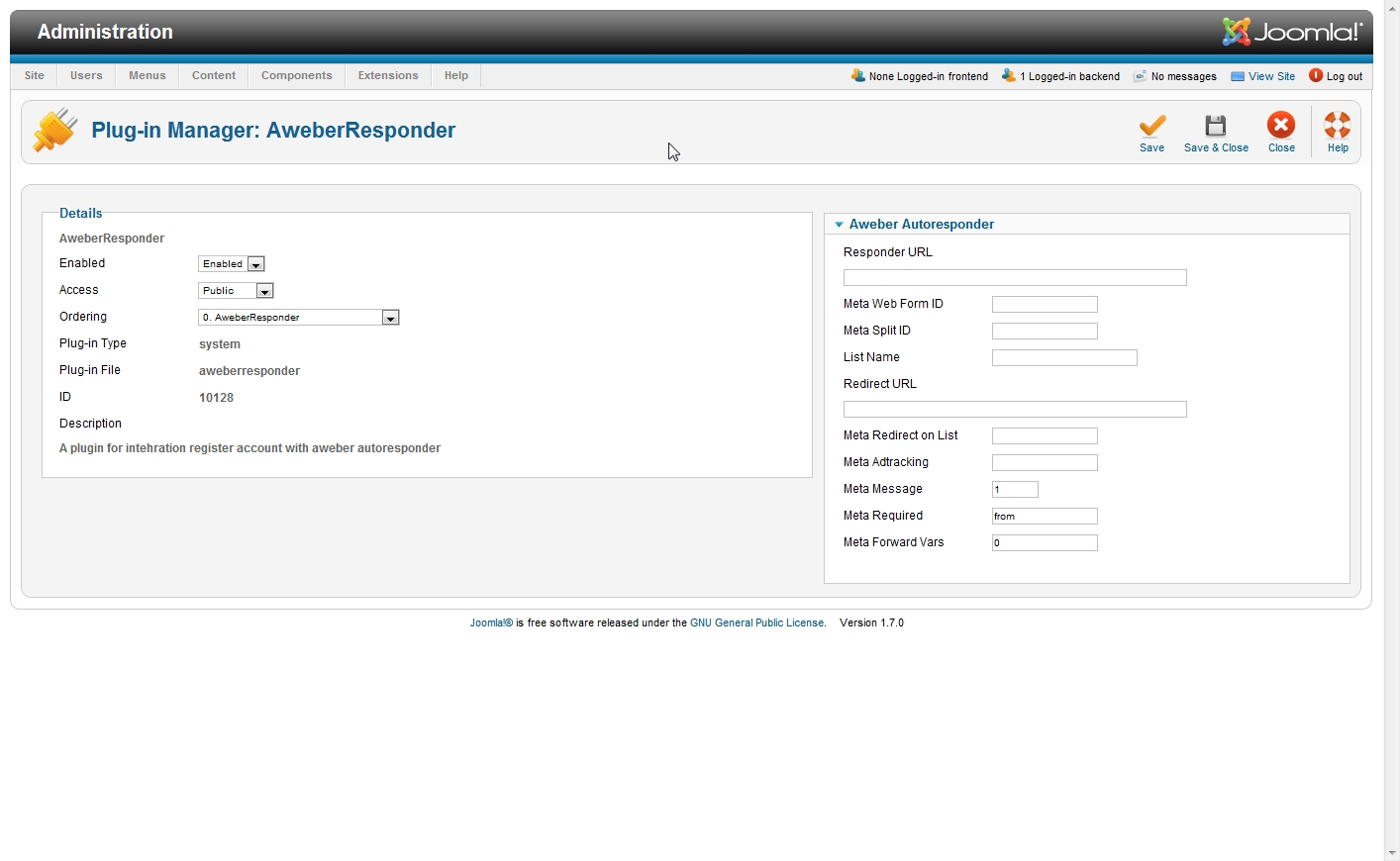Click the List Name input field
This screenshot has height=861, width=1400.
[1064, 358]
